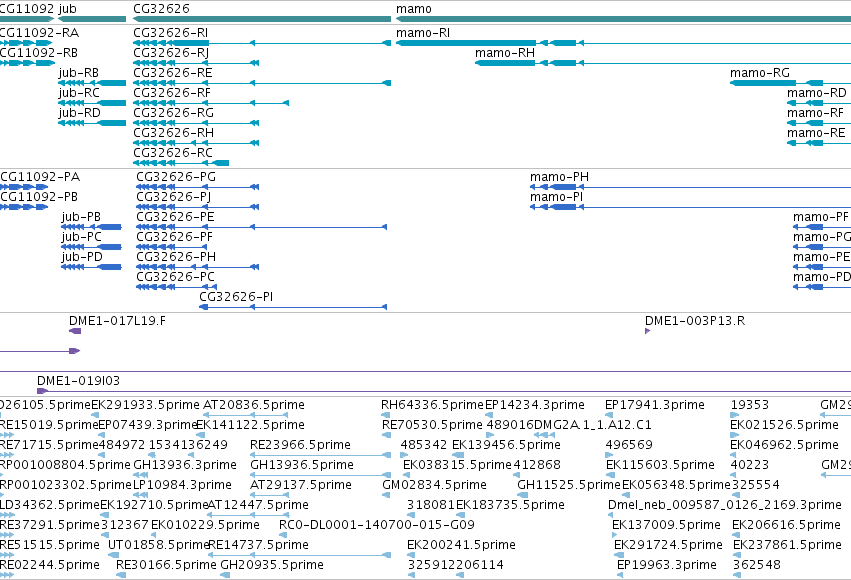Click transcript mamo-RI
The image size is (851, 580).
423,33
